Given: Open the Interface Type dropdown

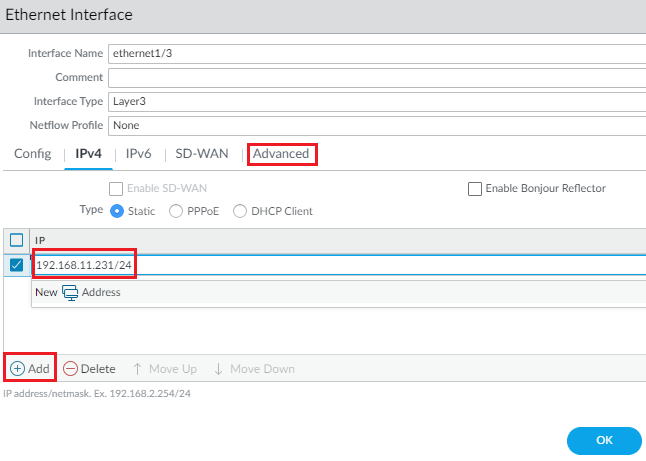Looking at the screenshot, I should tap(376, 101).
